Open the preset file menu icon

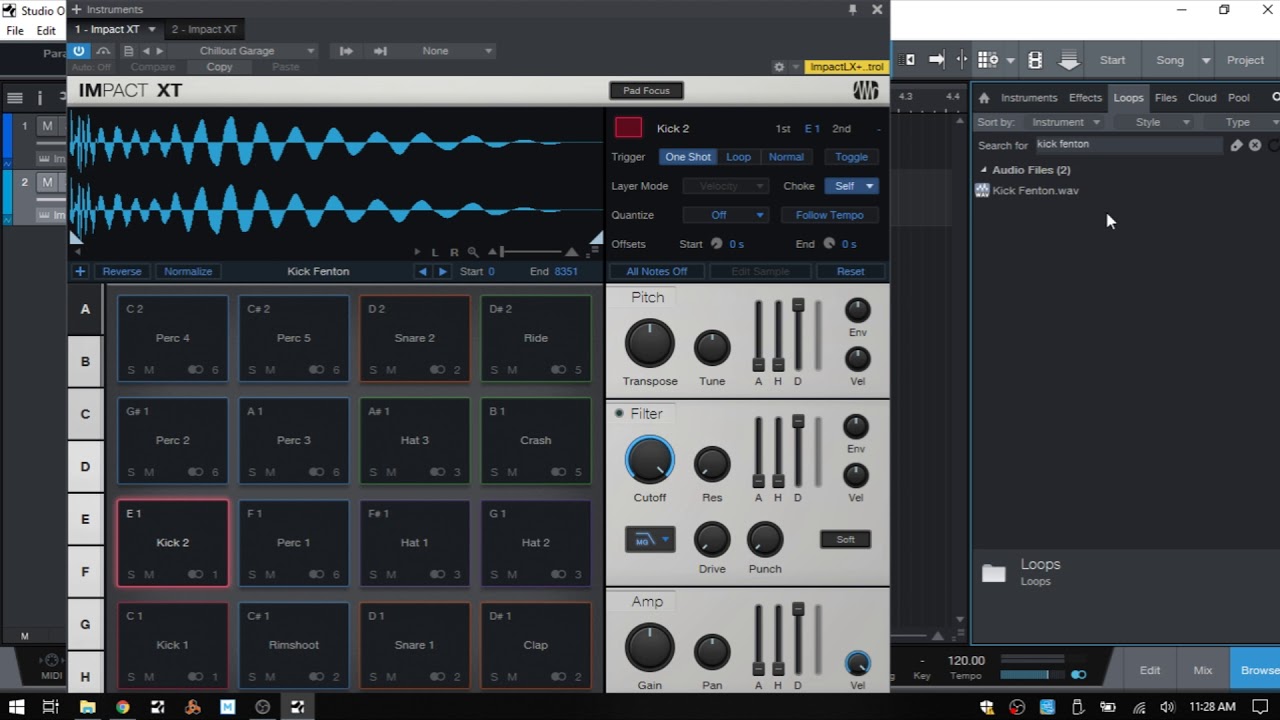128,51
